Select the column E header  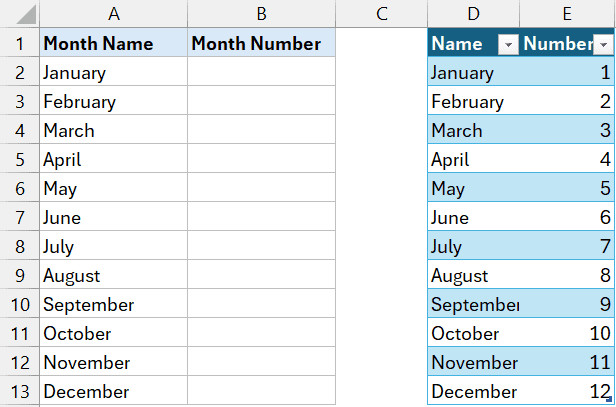point(567,13)
